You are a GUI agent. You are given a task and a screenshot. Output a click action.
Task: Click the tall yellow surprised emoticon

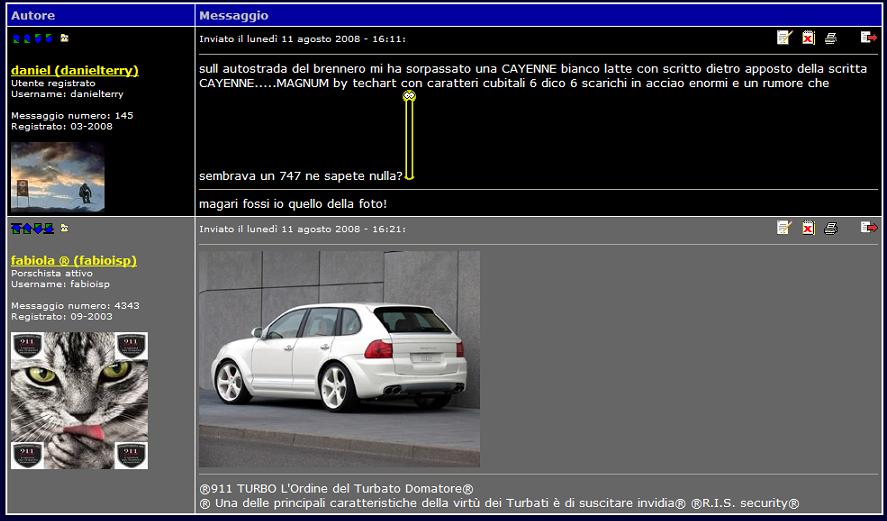pyautogui.click(x=409, y=135)
